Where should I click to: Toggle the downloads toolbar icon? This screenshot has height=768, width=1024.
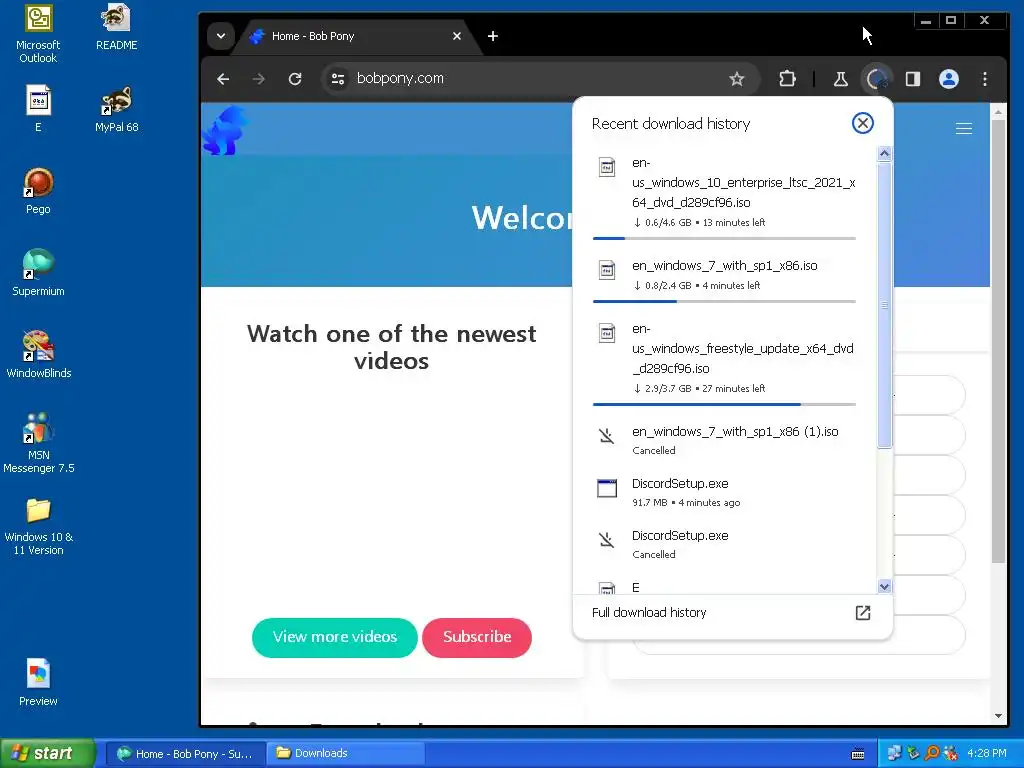[876, 79]
